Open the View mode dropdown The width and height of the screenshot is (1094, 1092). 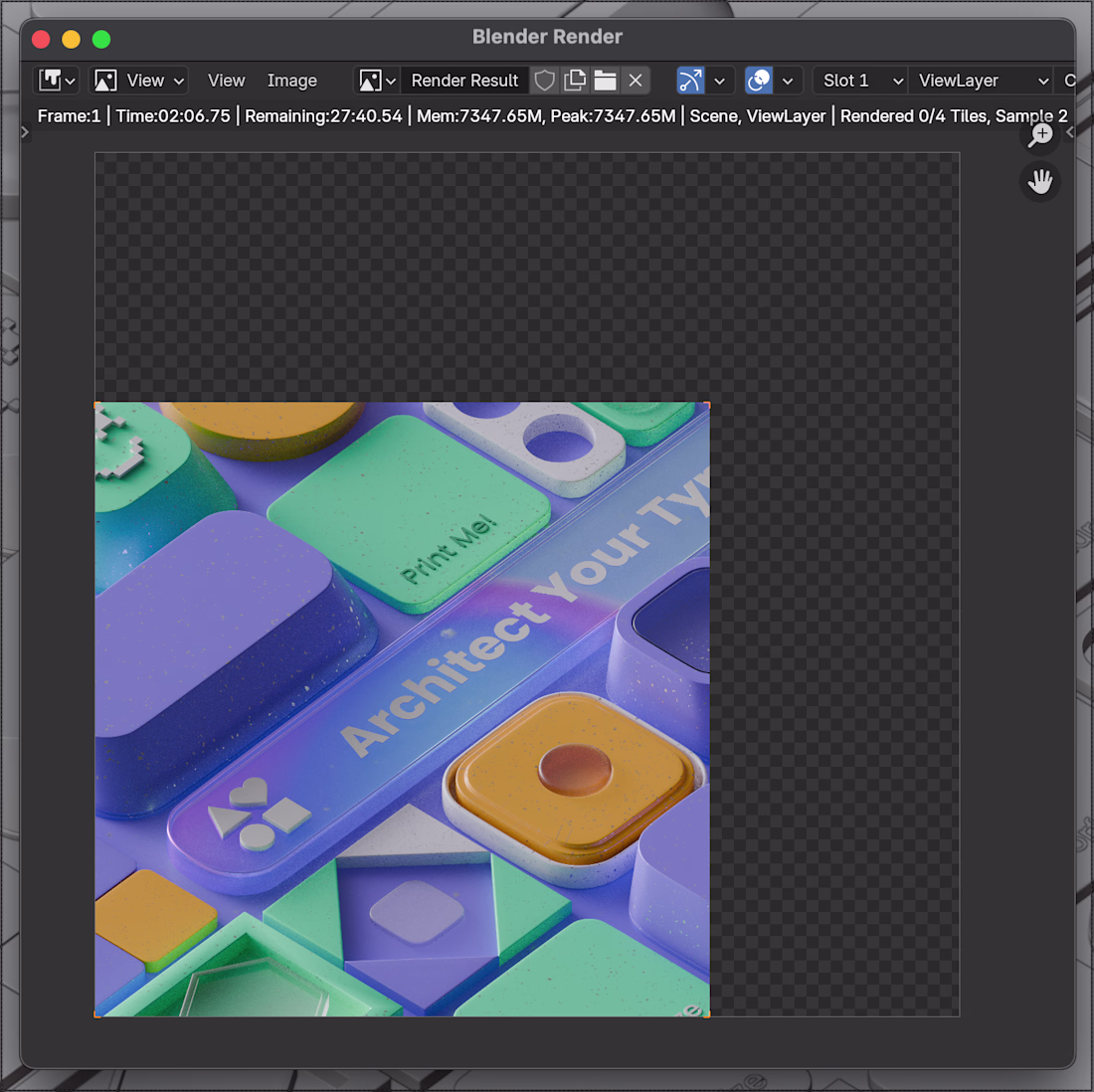[139, 81]
